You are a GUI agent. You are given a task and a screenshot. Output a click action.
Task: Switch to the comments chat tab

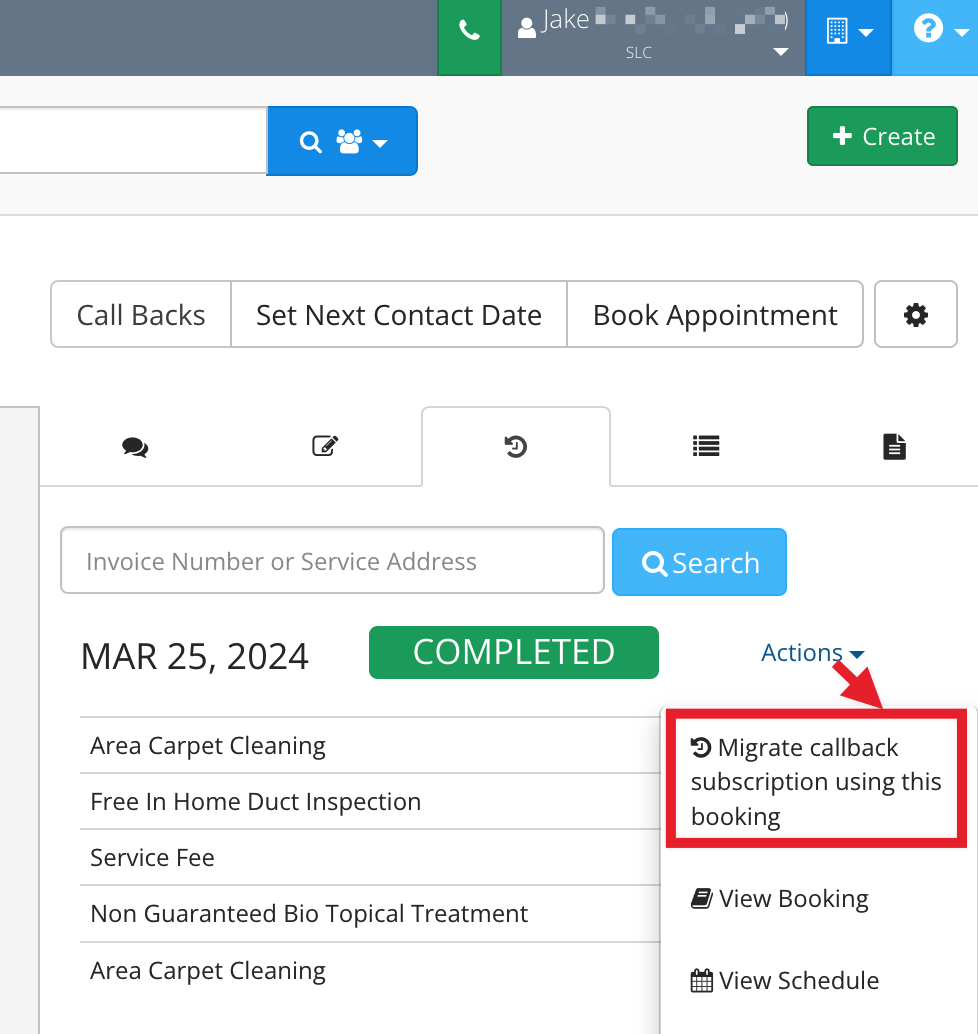pos(135,447)
